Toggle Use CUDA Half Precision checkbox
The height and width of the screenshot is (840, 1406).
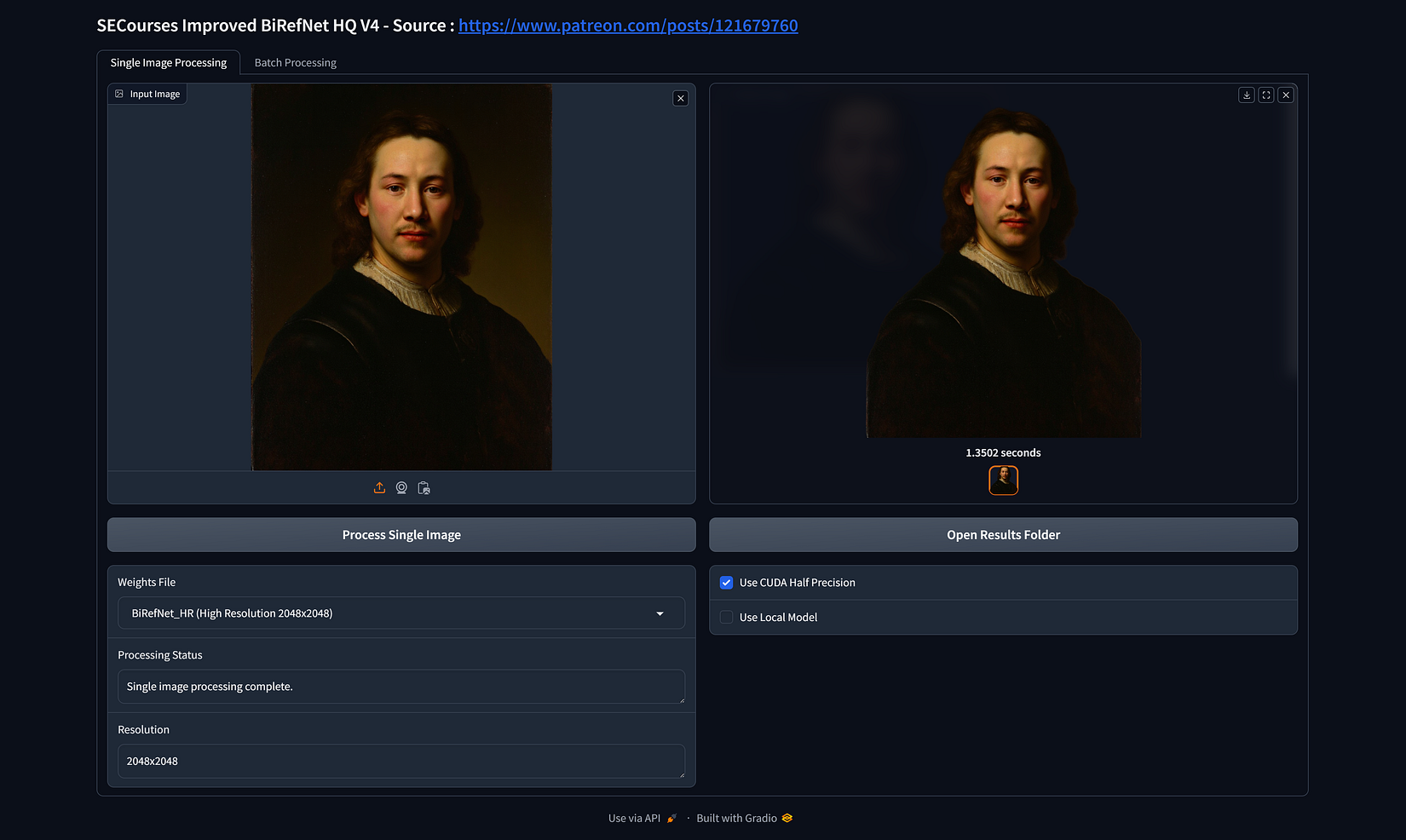pos(726,583)
